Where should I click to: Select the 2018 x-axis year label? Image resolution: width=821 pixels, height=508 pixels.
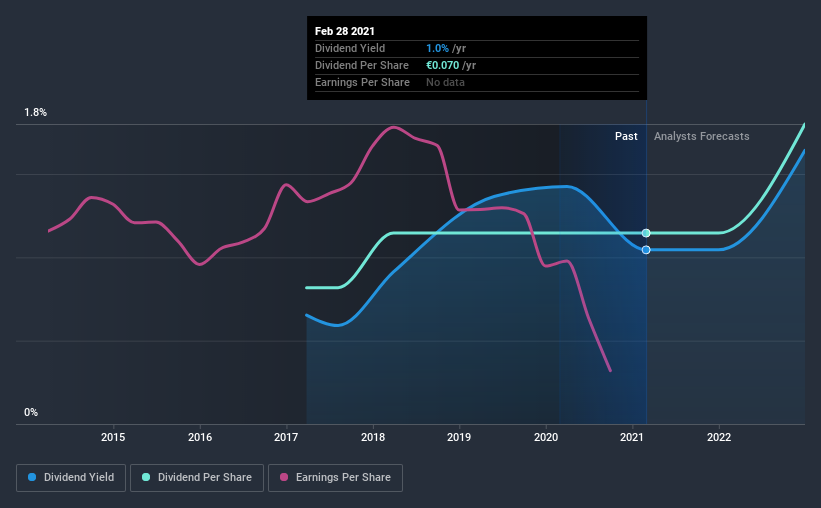click(x=373, y=437)
